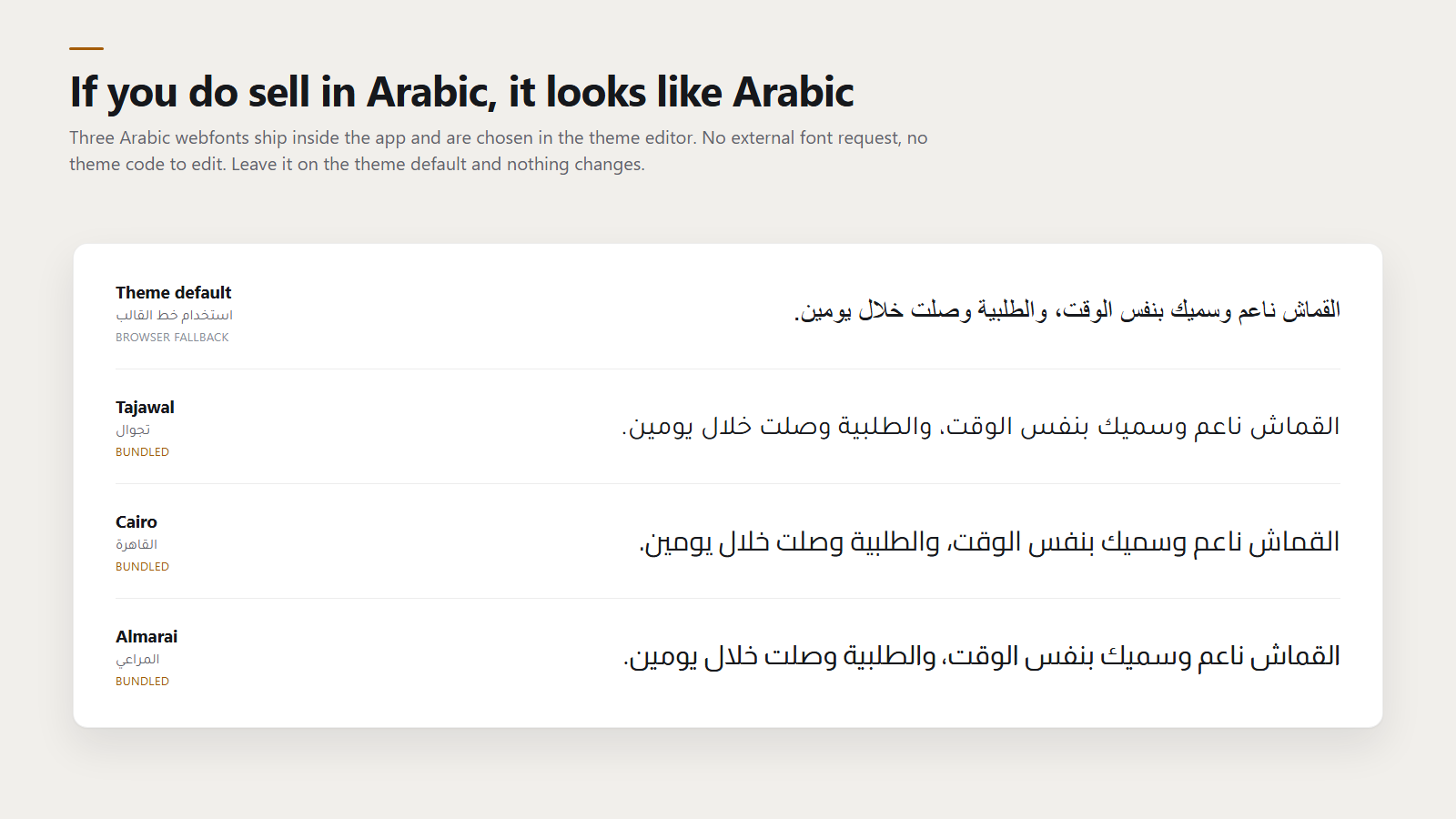The height and width of the screenshot is (819, 1456).
Task: Select the Tajawal font name
Action: pos(145,407)
